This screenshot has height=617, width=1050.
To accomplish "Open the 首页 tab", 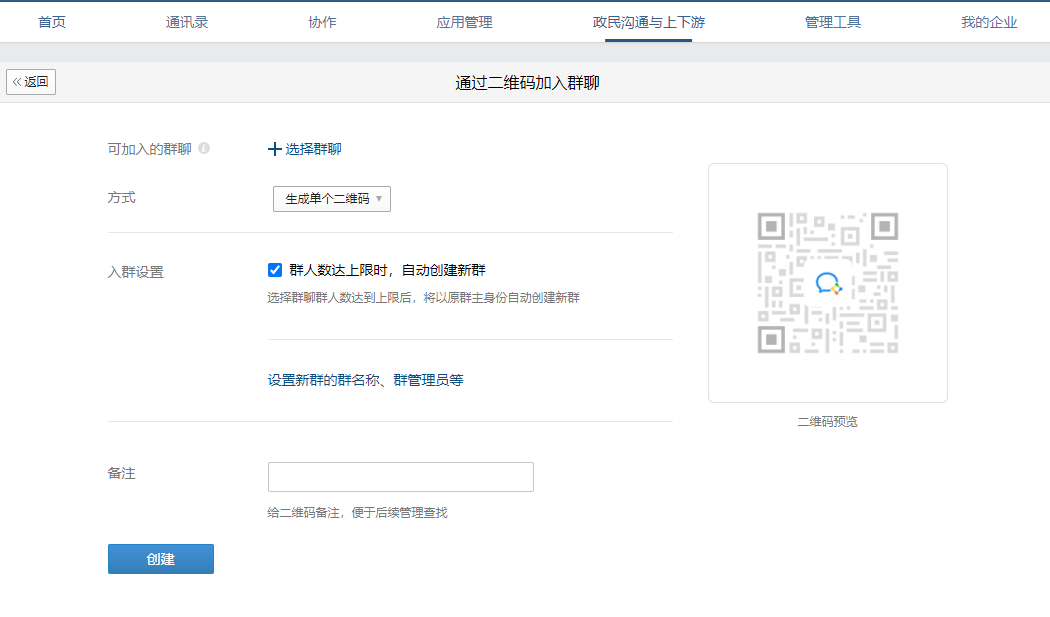I will [52, 22].
